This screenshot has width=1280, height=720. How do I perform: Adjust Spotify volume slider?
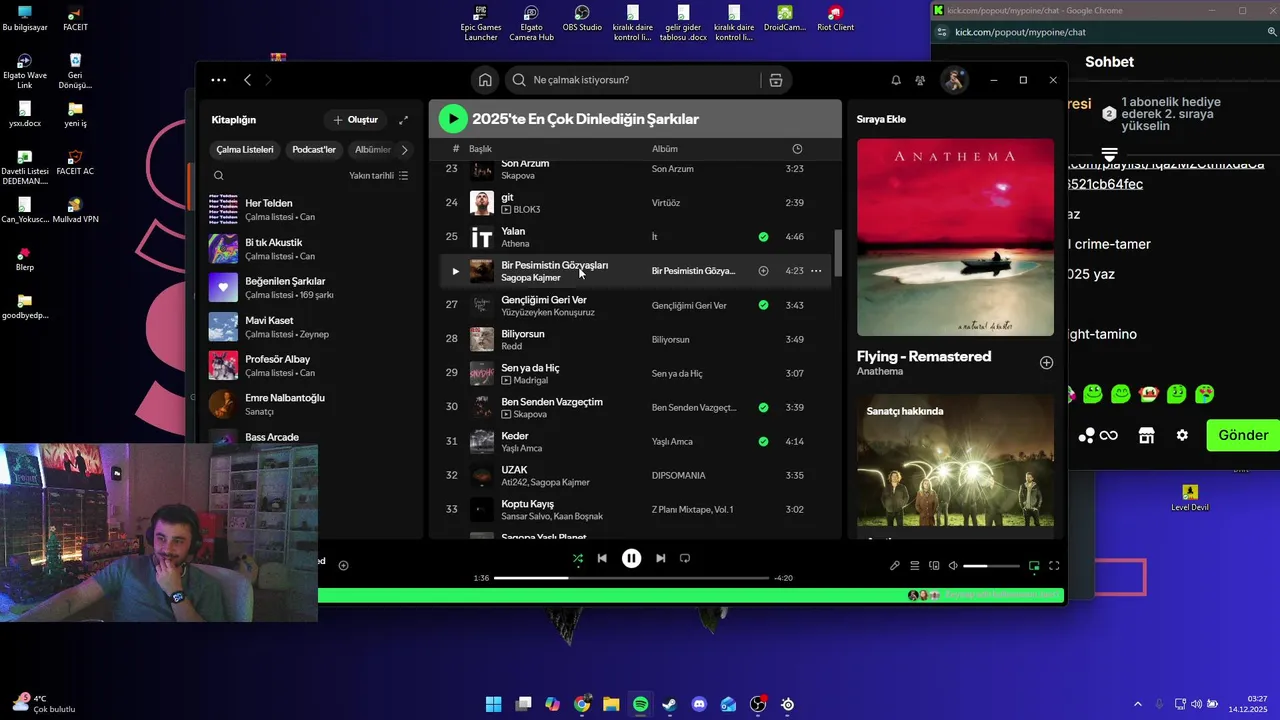pyautogui.click(x=991, y=566)
